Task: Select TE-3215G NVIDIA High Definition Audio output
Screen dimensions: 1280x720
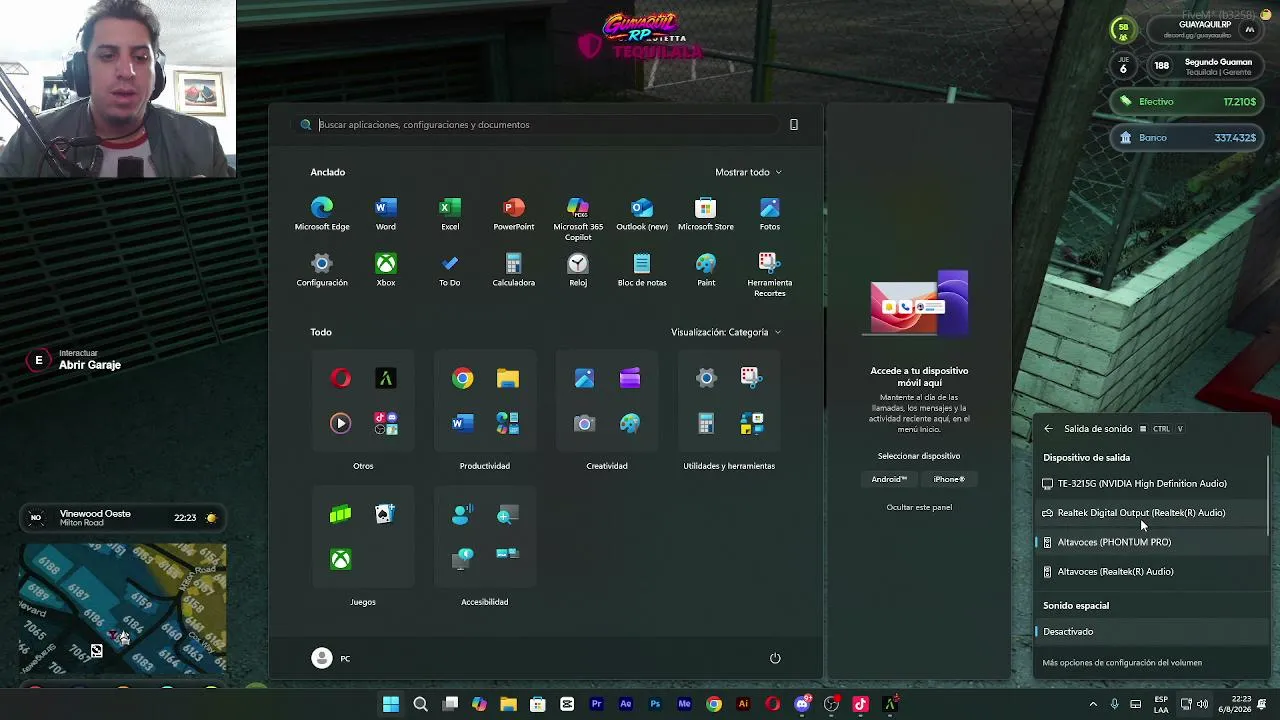Action: (1150, 484)
